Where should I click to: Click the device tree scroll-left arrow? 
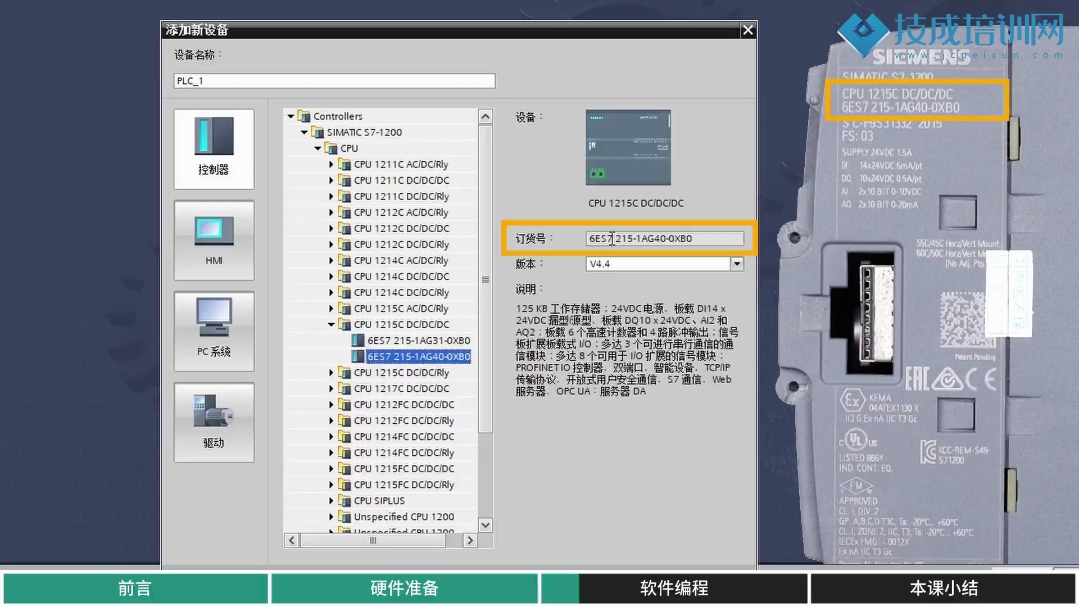tap(292, 541)
